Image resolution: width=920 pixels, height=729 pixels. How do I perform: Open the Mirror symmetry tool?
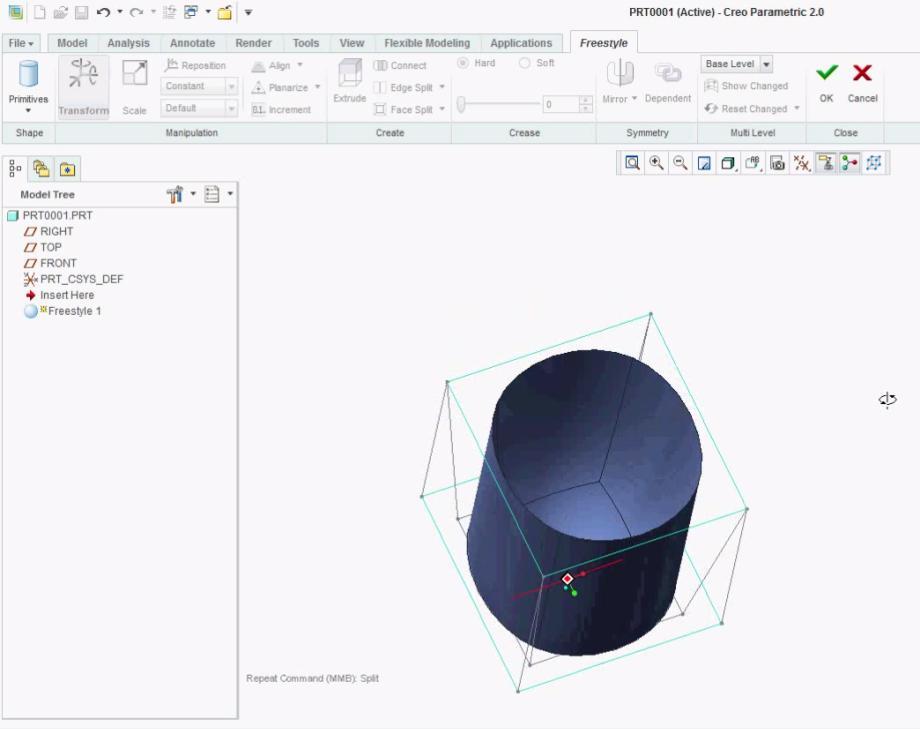(x=620, y=81)
